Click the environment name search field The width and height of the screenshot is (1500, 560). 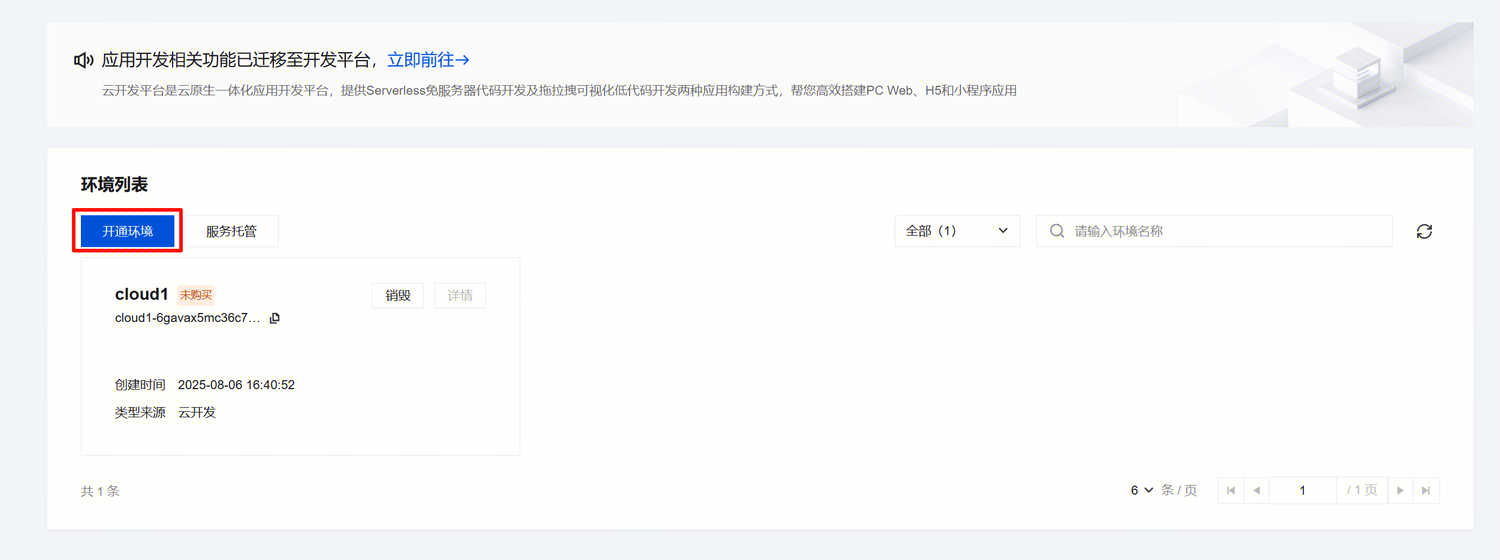click(x=1214, y=231)
